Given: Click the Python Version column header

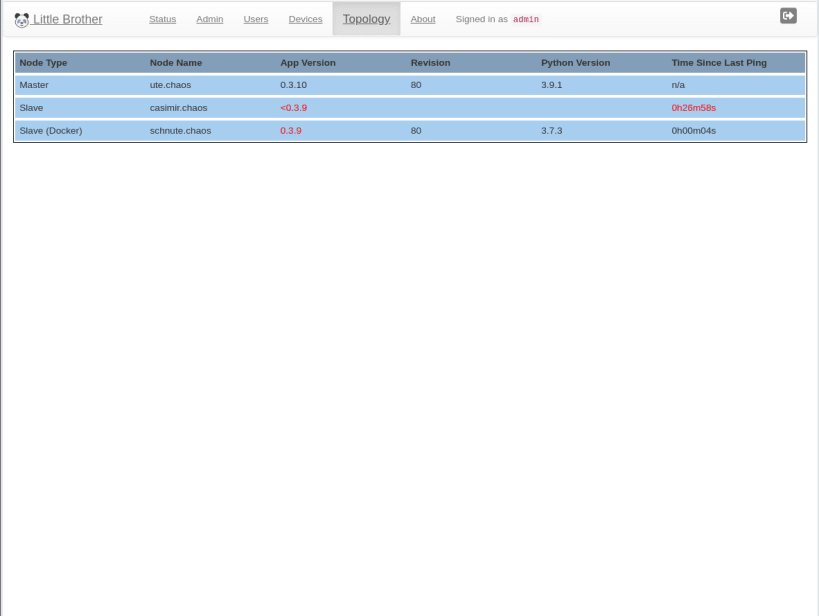Looking at the screenshot, I should [576, 63].
